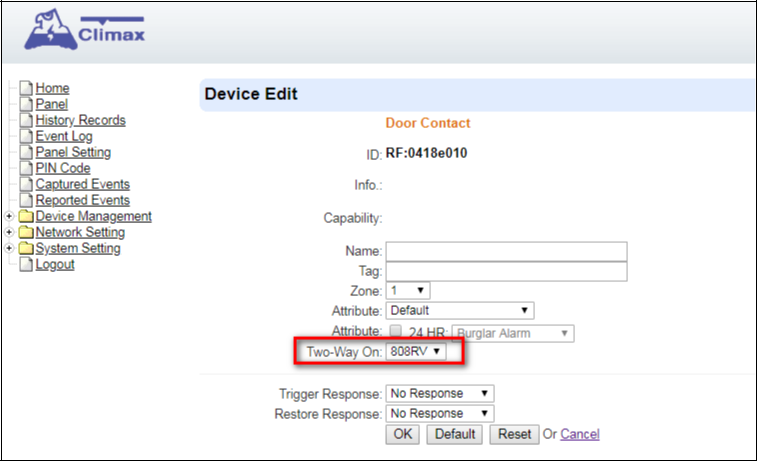
Task: Open the Panel Setting page link
Action: [73, 152]
